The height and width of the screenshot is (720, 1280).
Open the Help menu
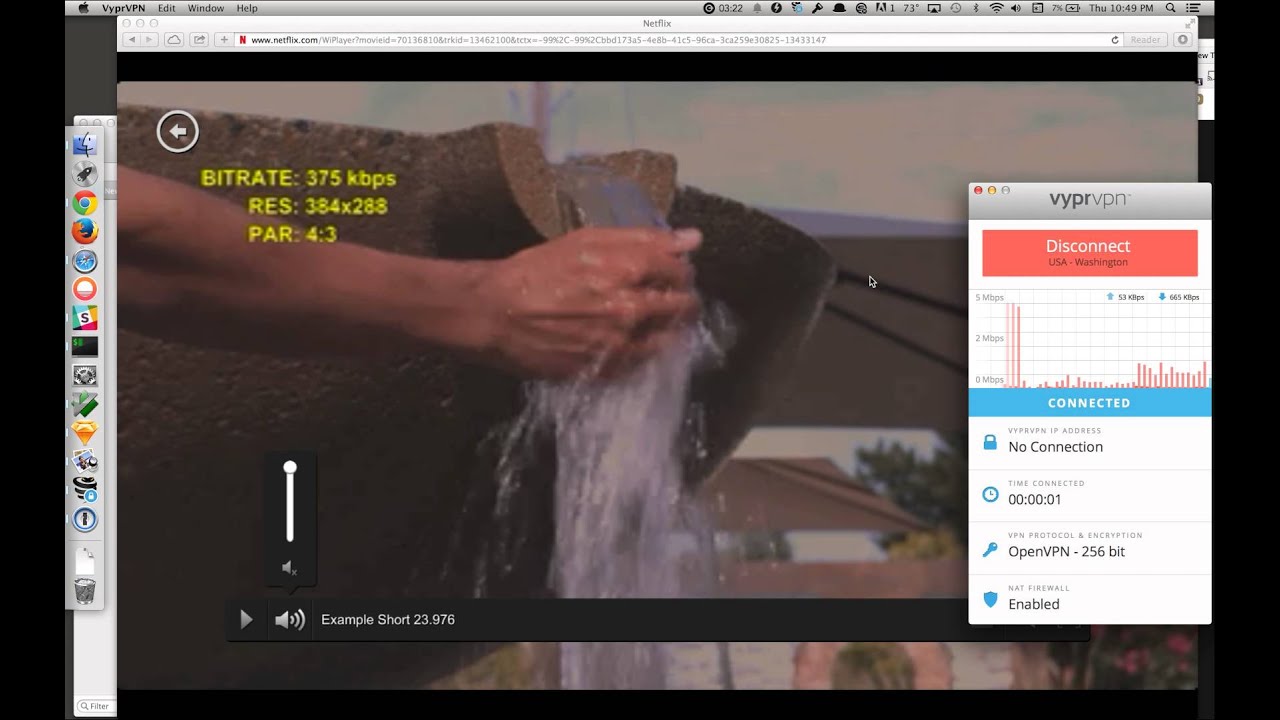247,8
